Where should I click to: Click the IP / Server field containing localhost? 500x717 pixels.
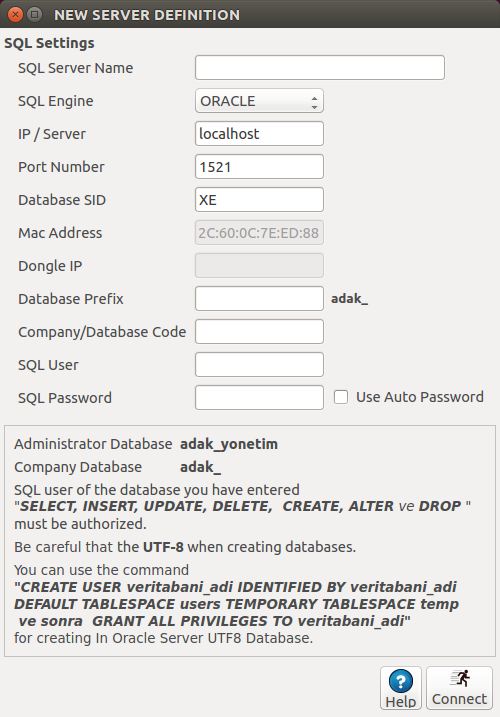coord(259,134)
